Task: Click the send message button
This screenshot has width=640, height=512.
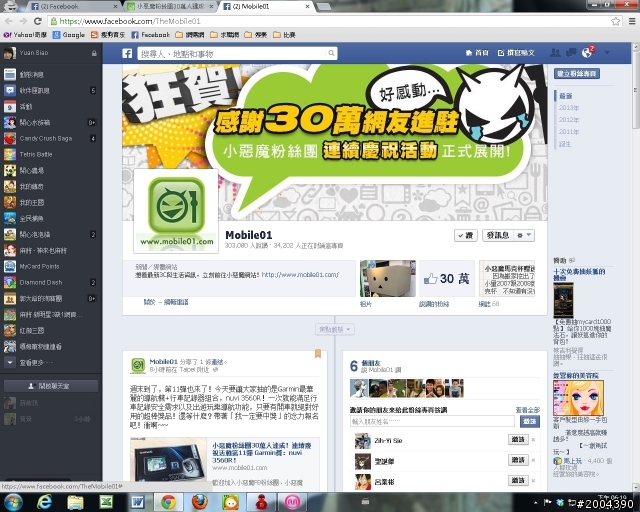Action: (x=498, y=235)
